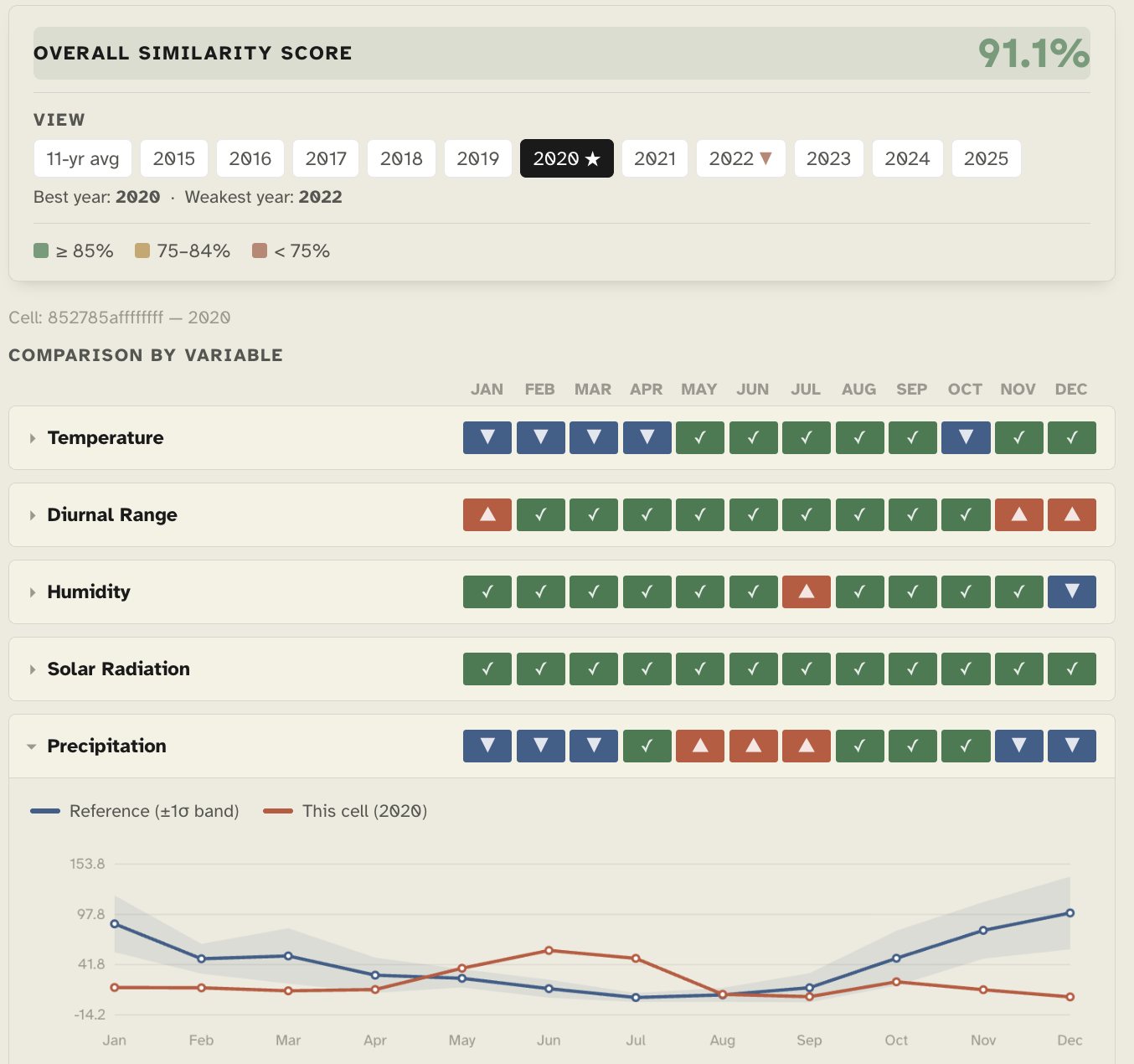Image resolution: width=1134 pixels, height=1064 pixels.
Task: Click Diurnal Range January up-arrow cell
Action: tap(487, 515)
